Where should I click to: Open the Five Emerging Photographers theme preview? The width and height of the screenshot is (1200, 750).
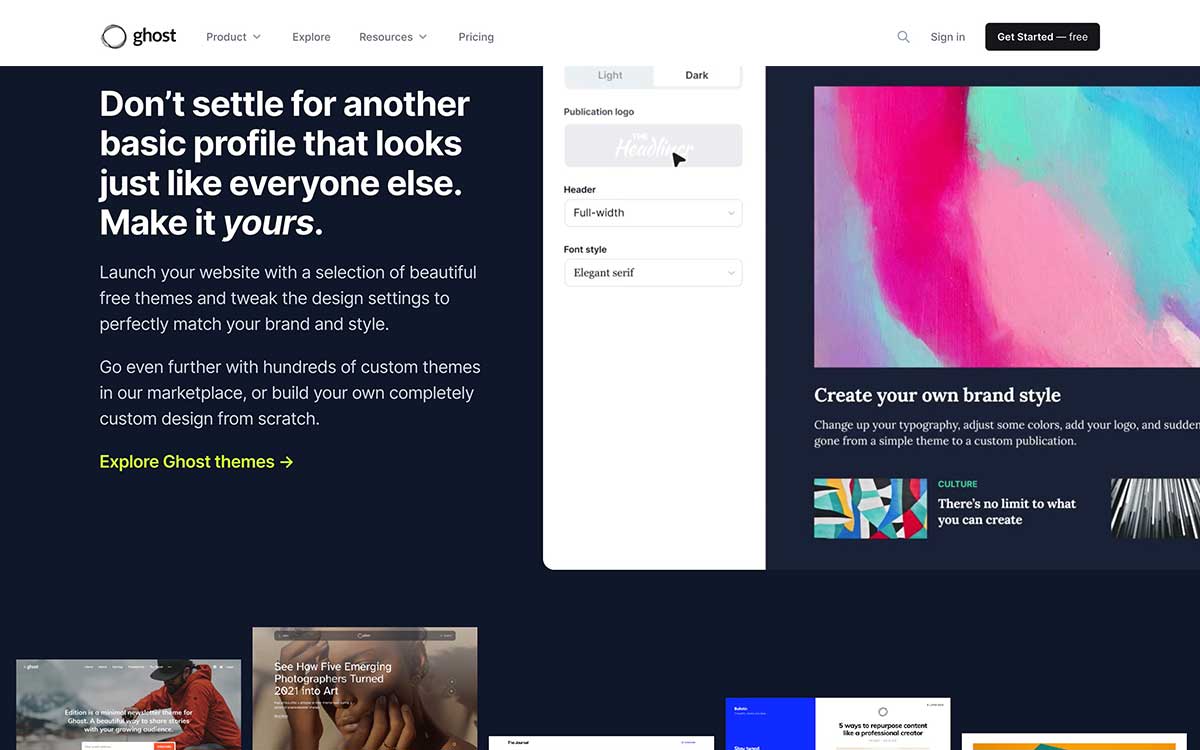[x=365, y=689]
